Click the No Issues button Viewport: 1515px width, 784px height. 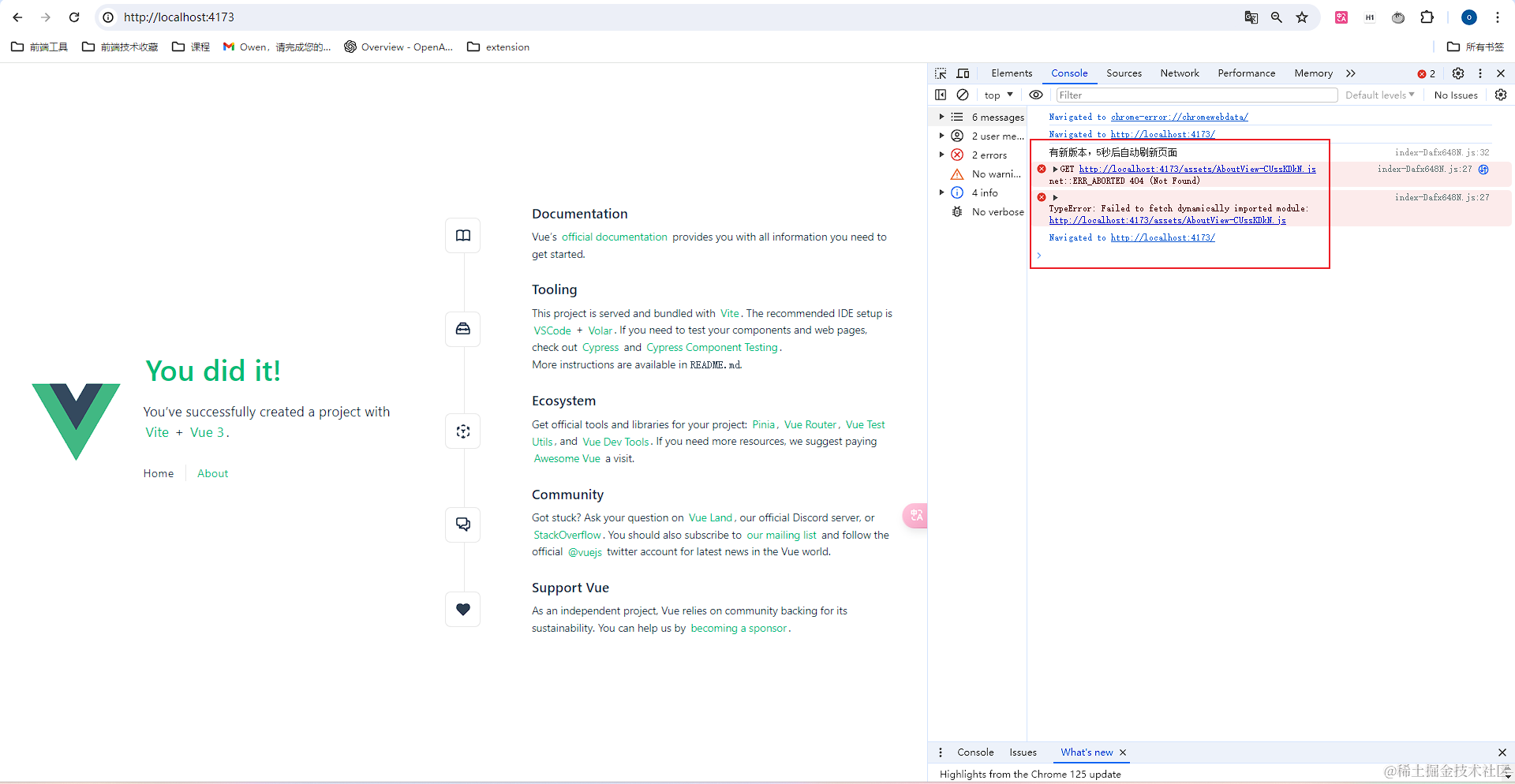1456,95
